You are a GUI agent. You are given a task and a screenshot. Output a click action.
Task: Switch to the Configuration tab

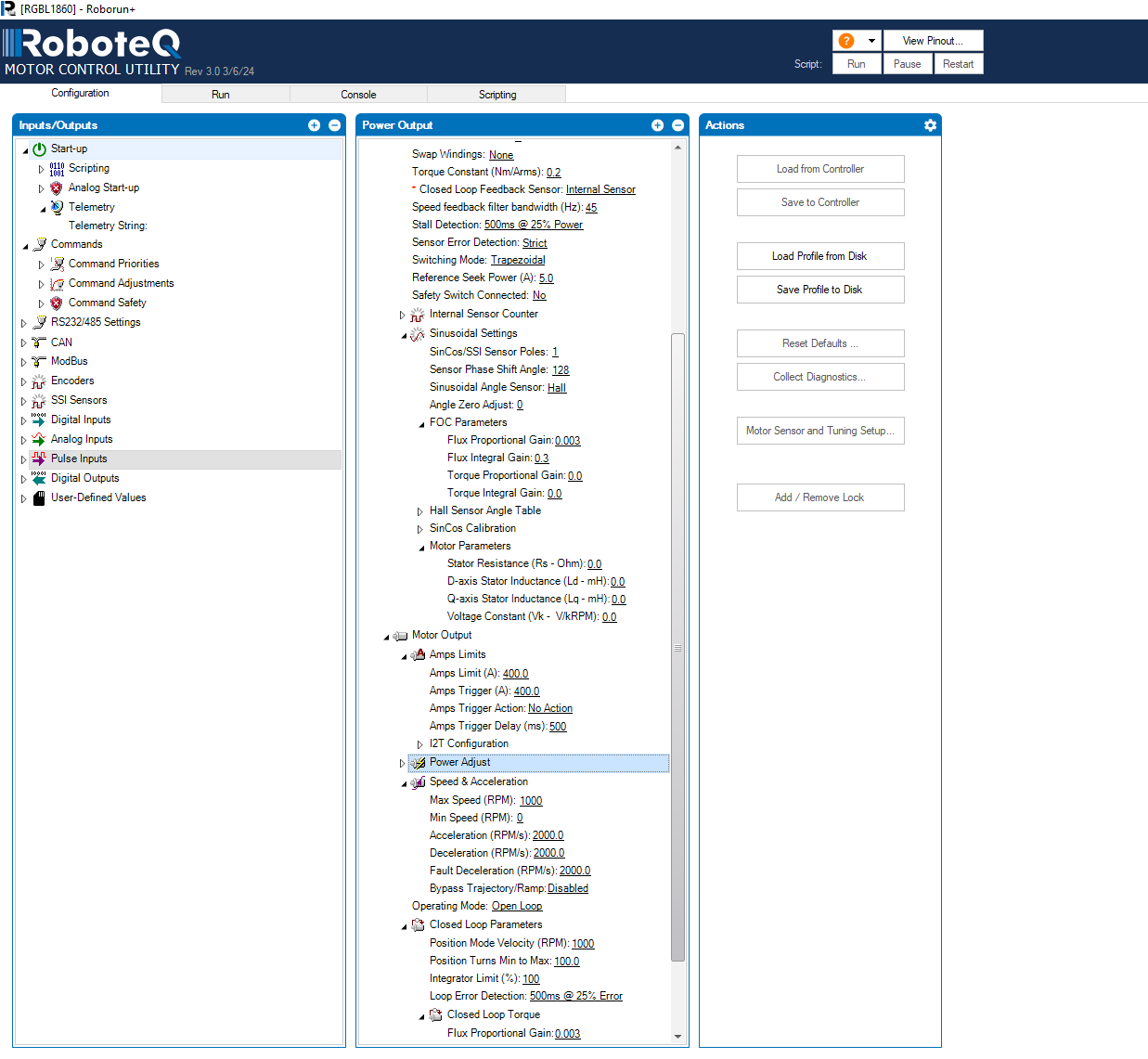[81, 93]
